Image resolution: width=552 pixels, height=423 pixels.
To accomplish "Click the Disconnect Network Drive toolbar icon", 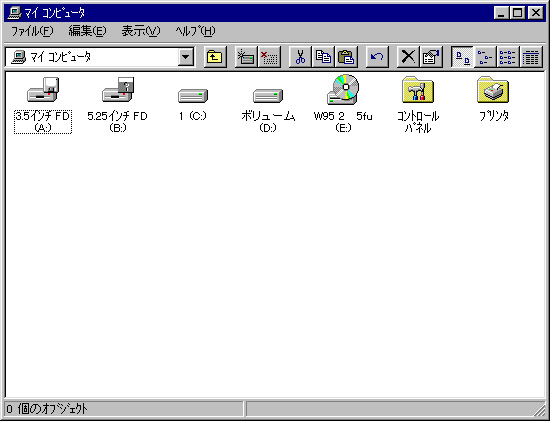I will 269,57.
